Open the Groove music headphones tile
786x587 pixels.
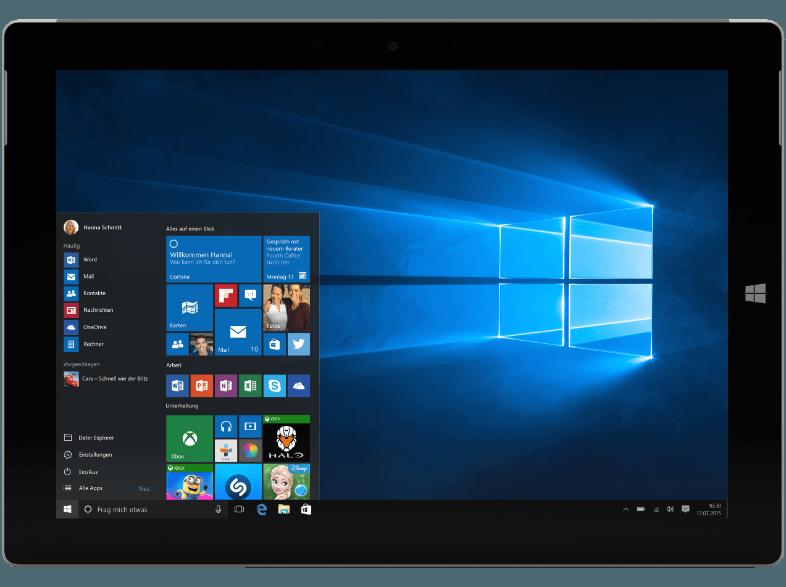pos(226,427)
